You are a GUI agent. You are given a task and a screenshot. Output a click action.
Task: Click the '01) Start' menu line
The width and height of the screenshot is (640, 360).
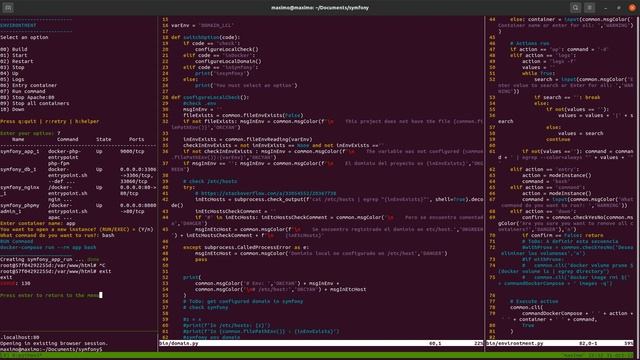pos(14,55)
